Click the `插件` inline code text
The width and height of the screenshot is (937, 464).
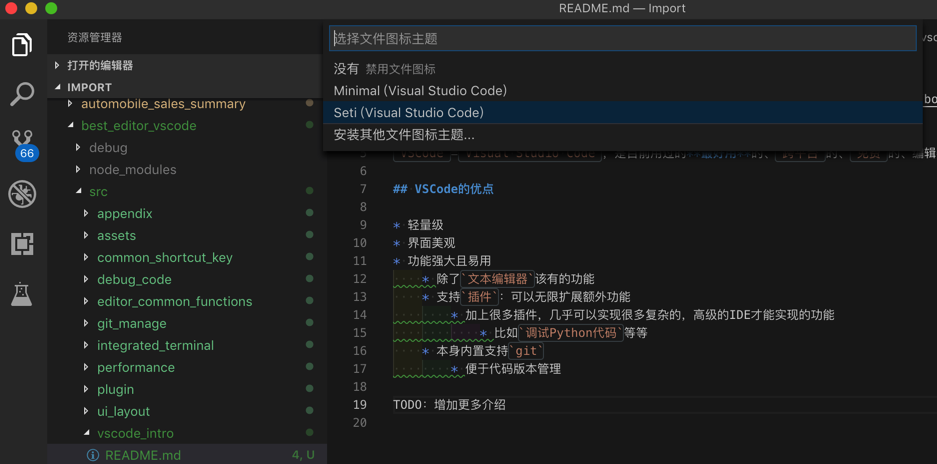coord(480,297)
